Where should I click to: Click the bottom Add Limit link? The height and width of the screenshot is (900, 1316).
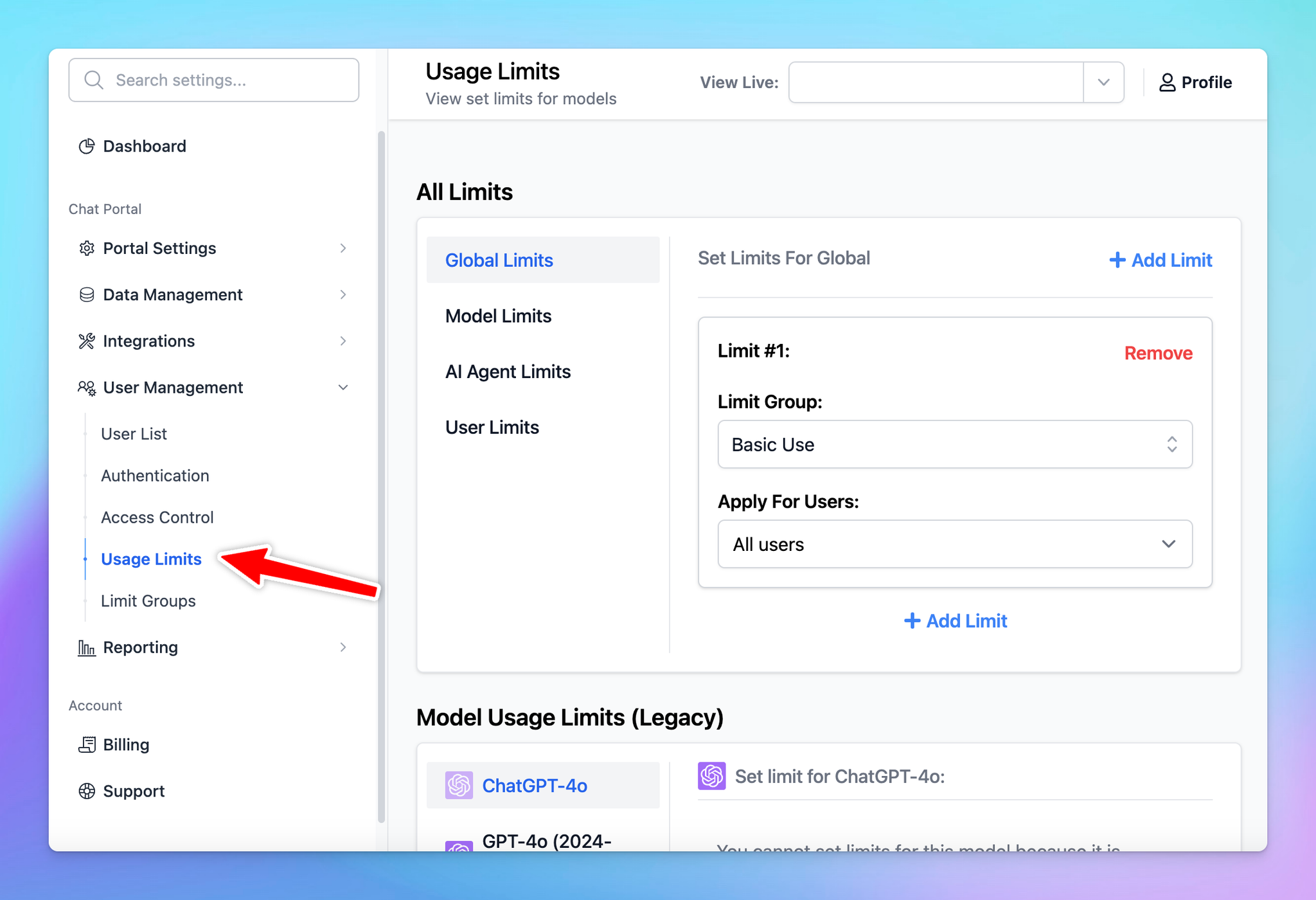956,620
